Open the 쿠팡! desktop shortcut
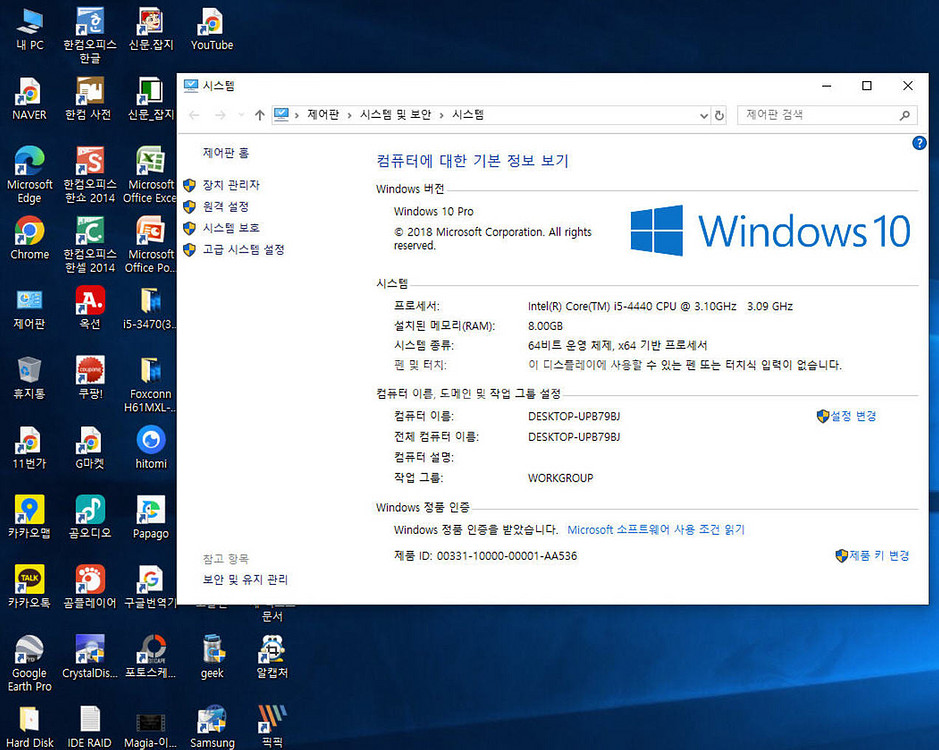939x750 pixels. coord(90,377)
